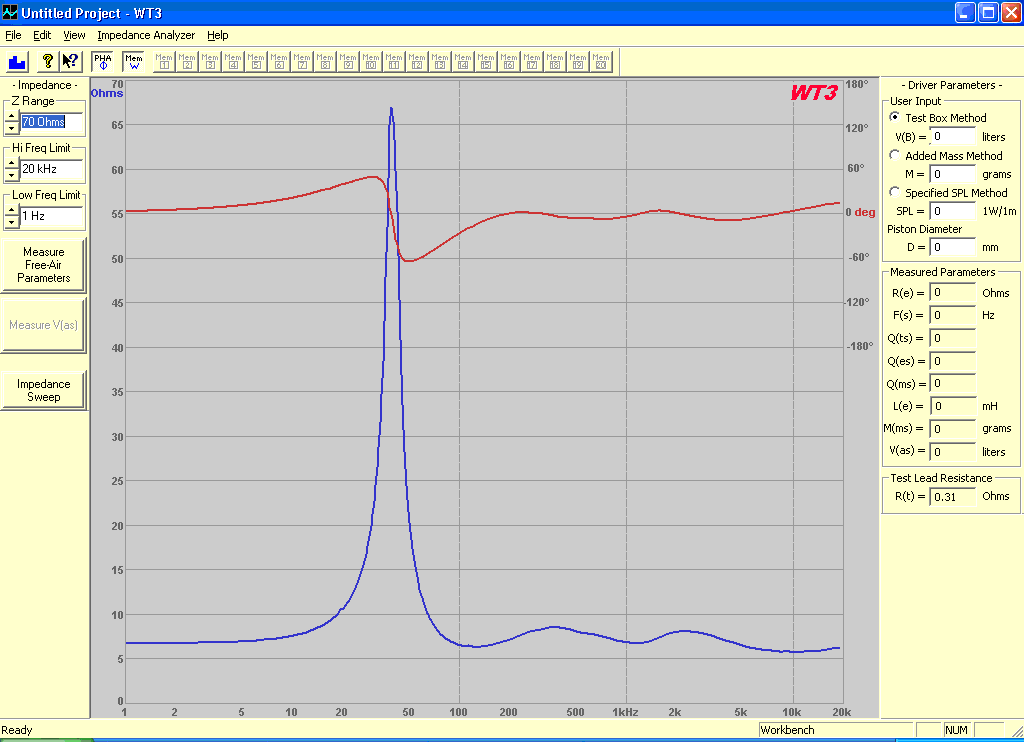Increase Z Range with the up arrow
The height and width of the screenshot is (742, 1024).
pos(11,116)
